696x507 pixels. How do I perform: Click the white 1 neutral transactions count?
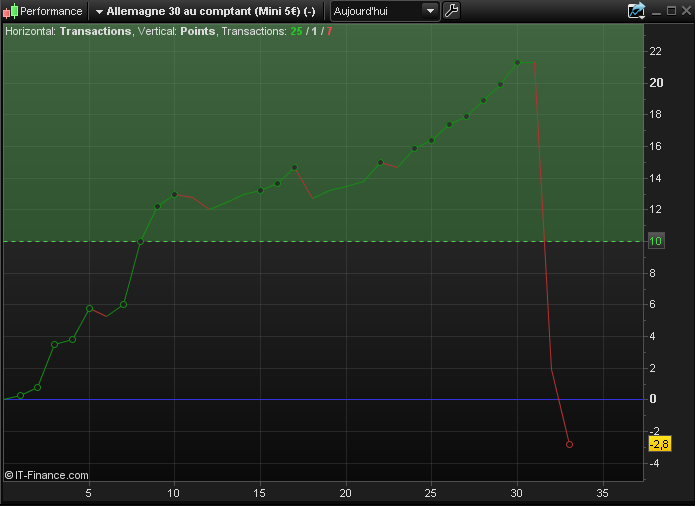click(314, 32)
